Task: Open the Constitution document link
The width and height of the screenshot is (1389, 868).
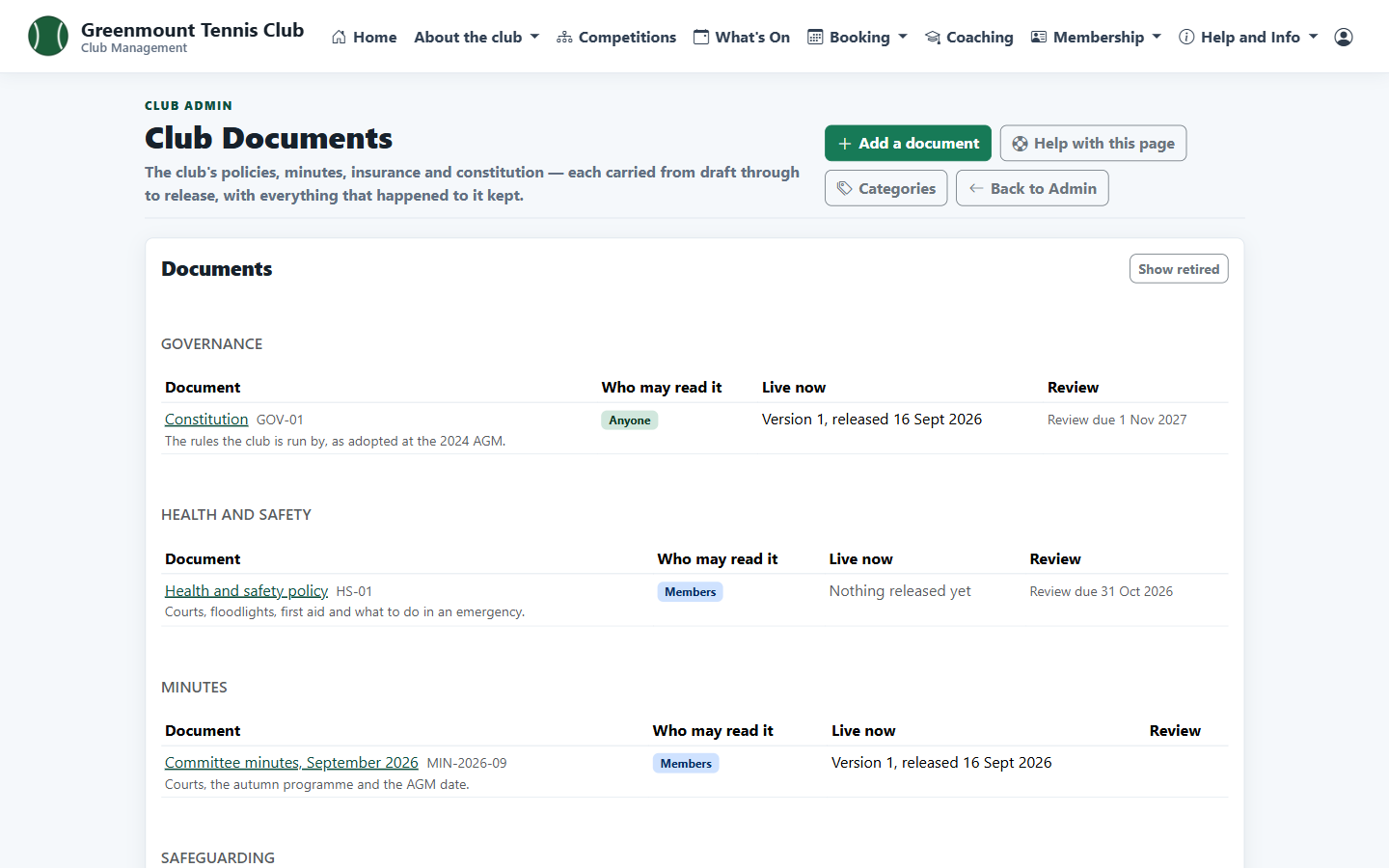Action: 206,419
